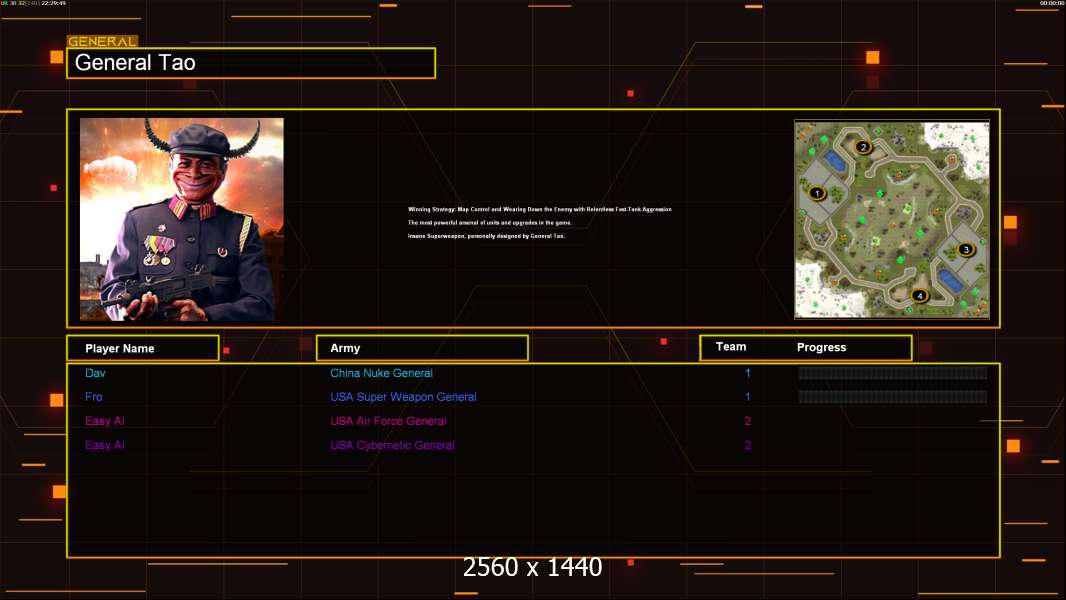Click USA Super Weapon General army text
Image resolution: width=1066 pixels, height=600 pixels.
pos(403,397)
